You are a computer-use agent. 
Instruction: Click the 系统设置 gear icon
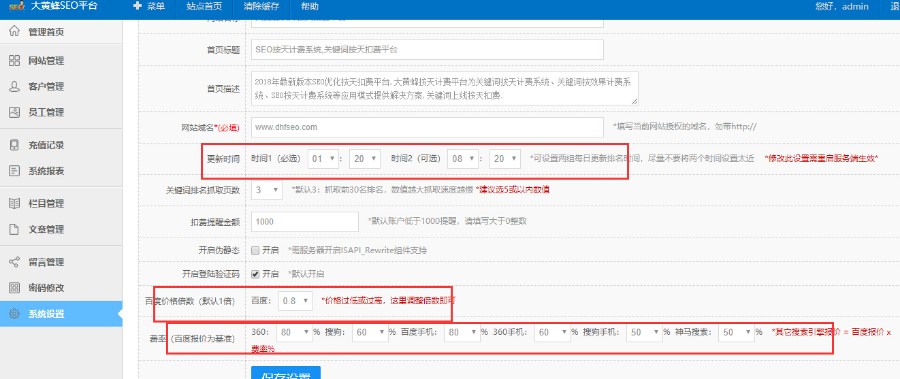pos(14,314)
